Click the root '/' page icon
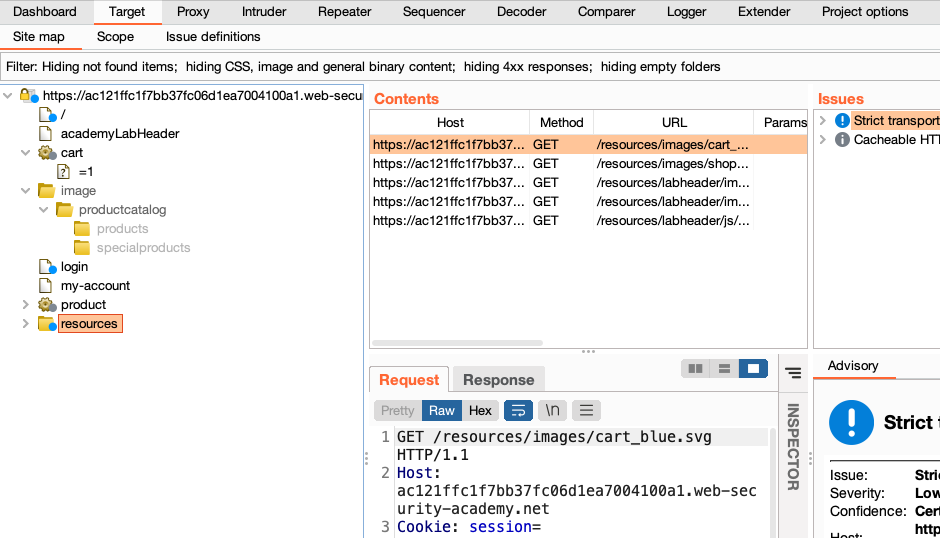940x538 pixels. (x=47, y=114)
